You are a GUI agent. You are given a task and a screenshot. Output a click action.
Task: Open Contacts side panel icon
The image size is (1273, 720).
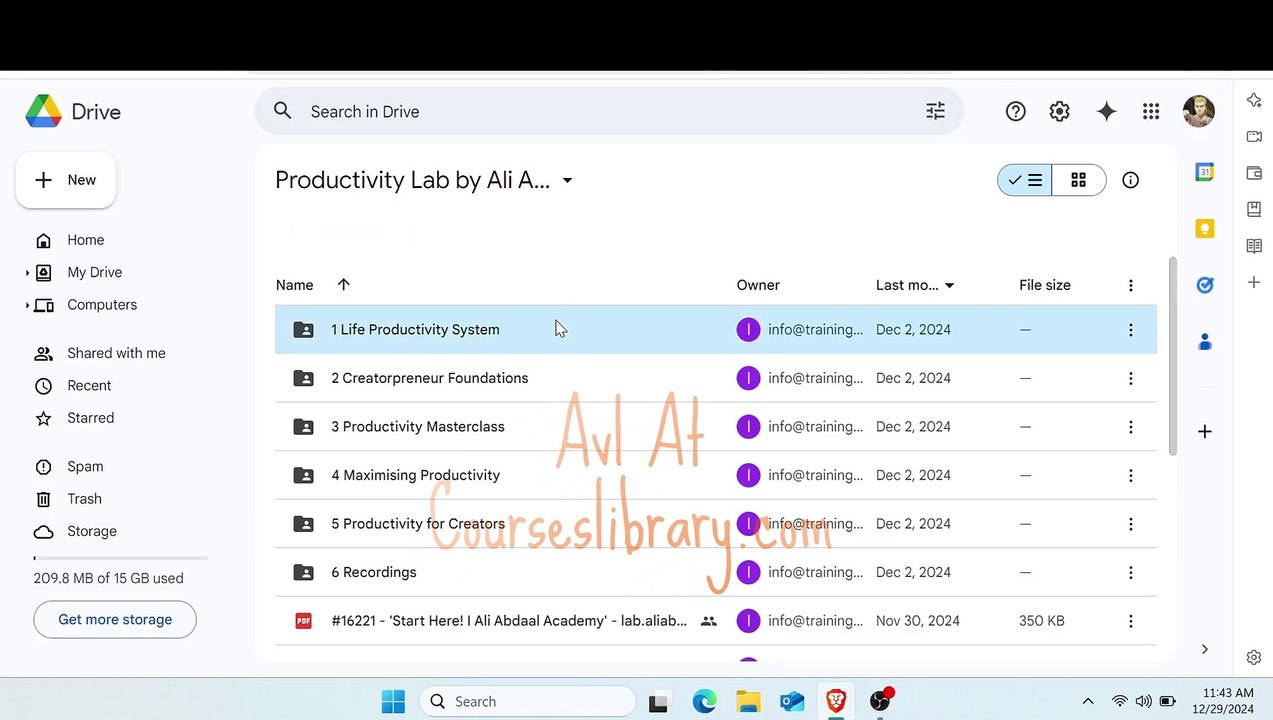pos(1204,342)
